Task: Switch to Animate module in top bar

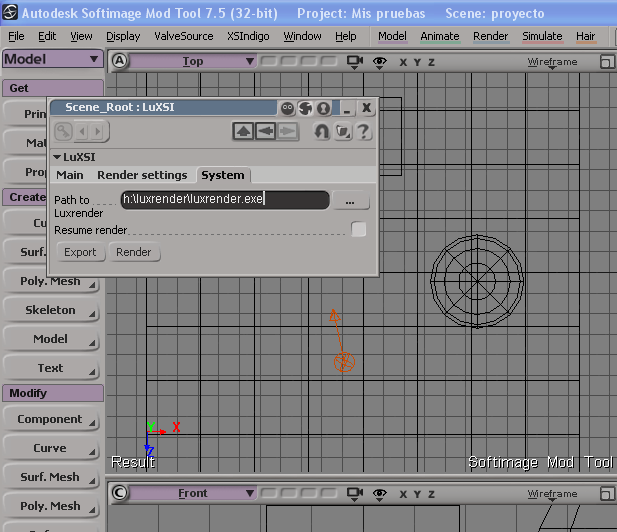Action: click(x=440, y=36)
